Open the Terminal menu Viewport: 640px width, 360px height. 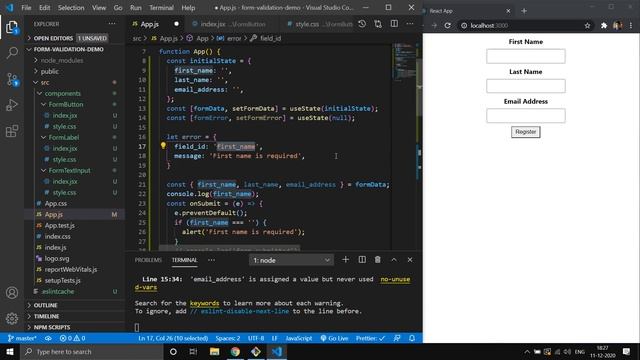coord(161,8)
